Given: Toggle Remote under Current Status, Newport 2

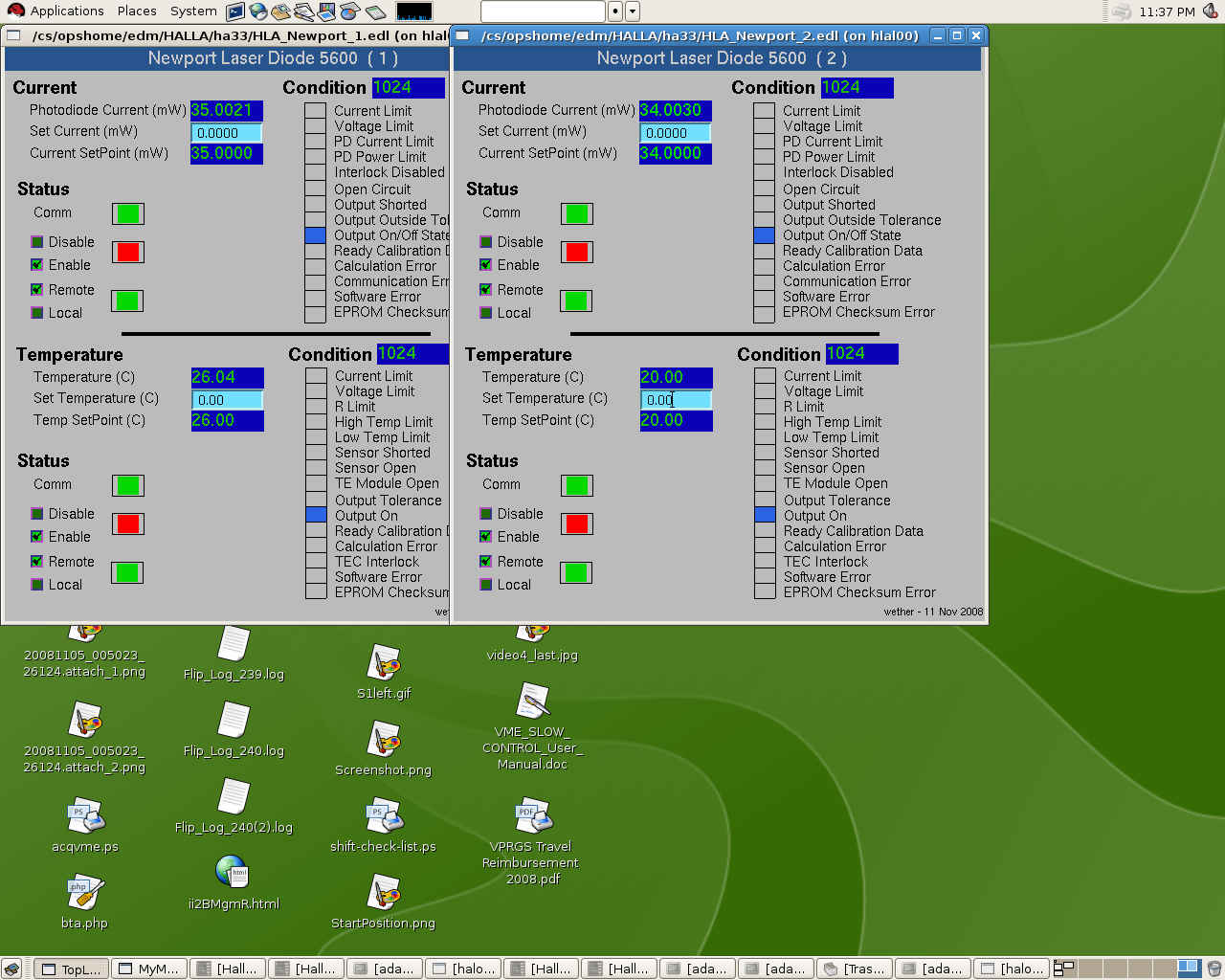Looking at the screenshot, I should 486,290.
